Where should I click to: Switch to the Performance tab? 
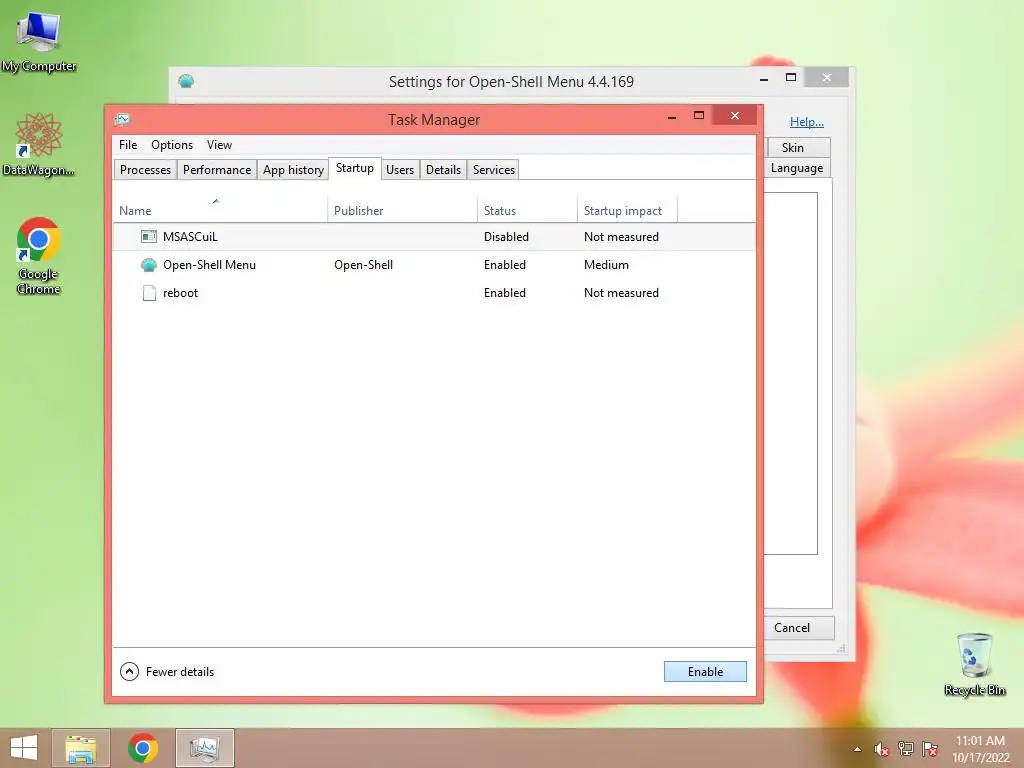[x=217, y=170]
